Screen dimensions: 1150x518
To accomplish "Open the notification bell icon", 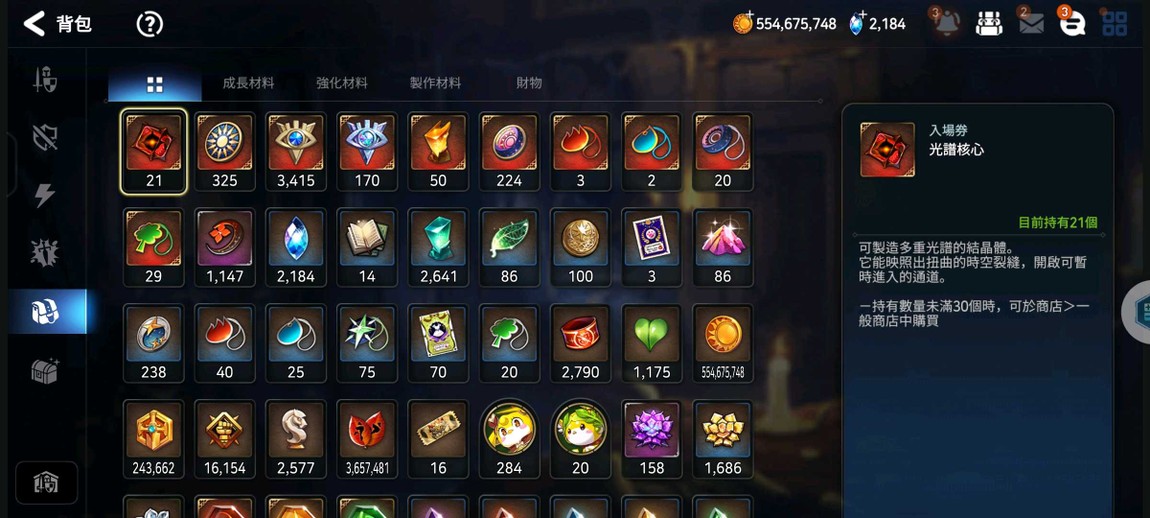I will tap(946, 23).
